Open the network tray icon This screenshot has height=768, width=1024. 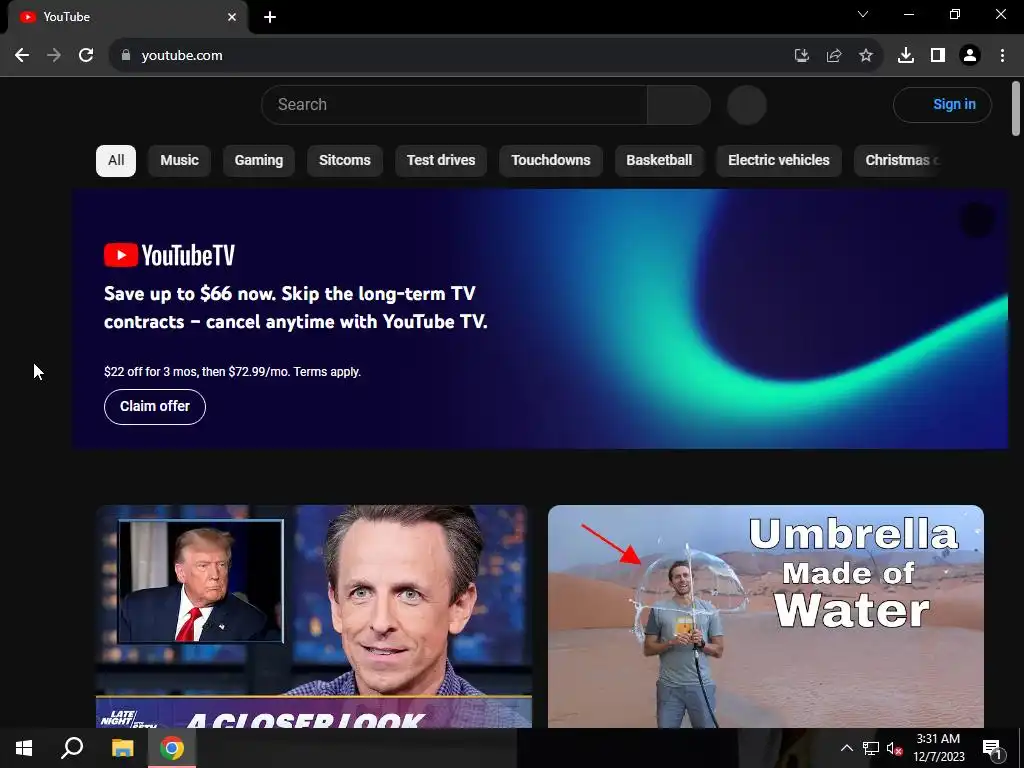(x=871, y=748)
